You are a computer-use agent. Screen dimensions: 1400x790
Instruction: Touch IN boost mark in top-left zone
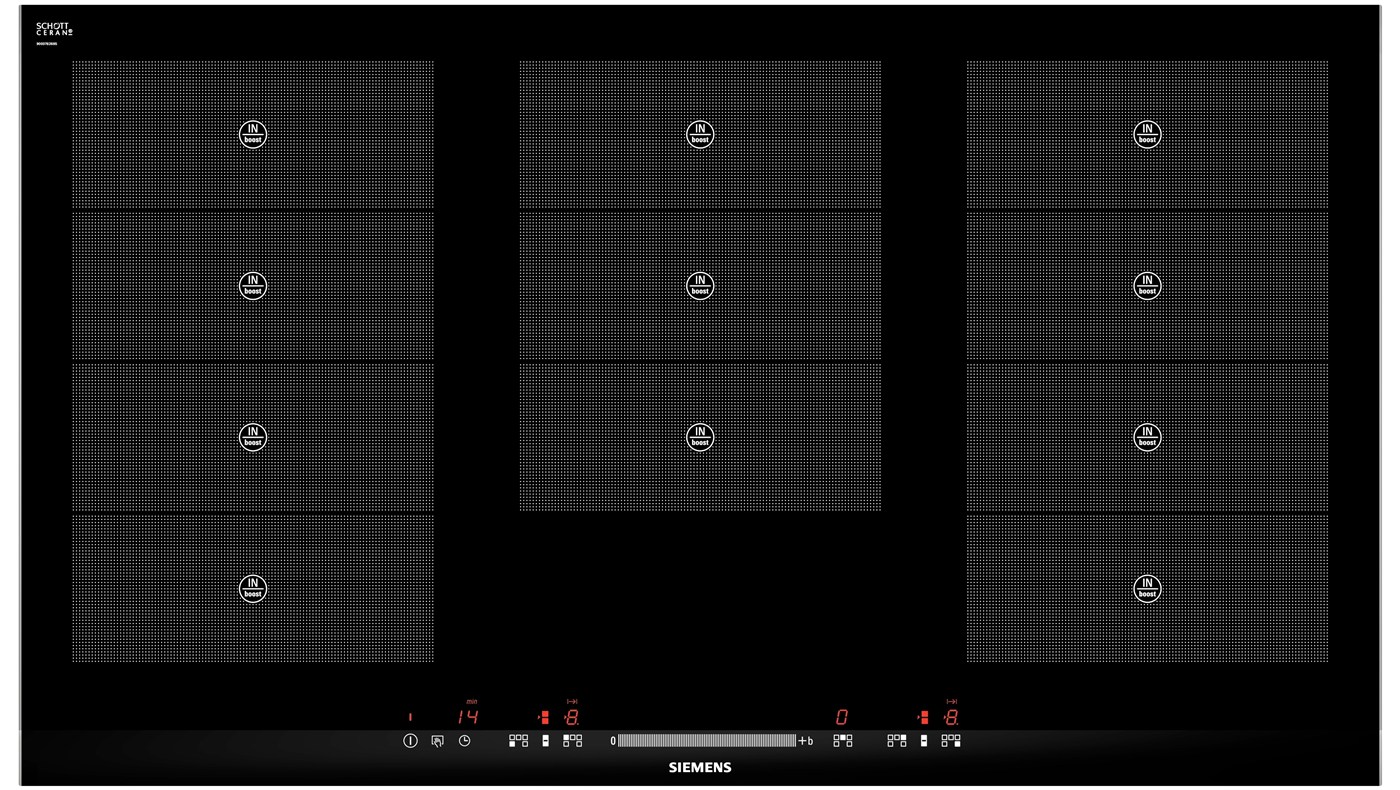click(x=253, y=134)
